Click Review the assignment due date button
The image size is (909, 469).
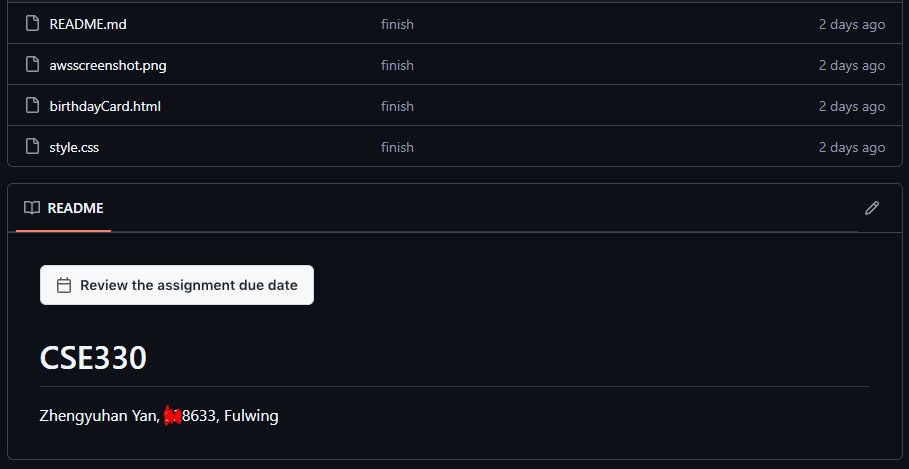(177, 285)
